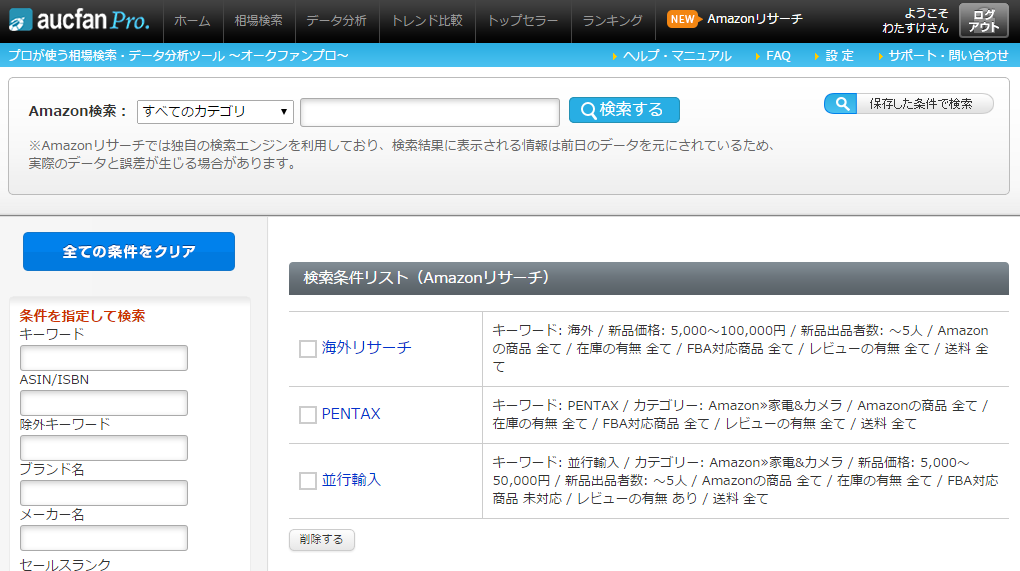Tick the PENTAX condition checkbox

click(x=308, y=415)
